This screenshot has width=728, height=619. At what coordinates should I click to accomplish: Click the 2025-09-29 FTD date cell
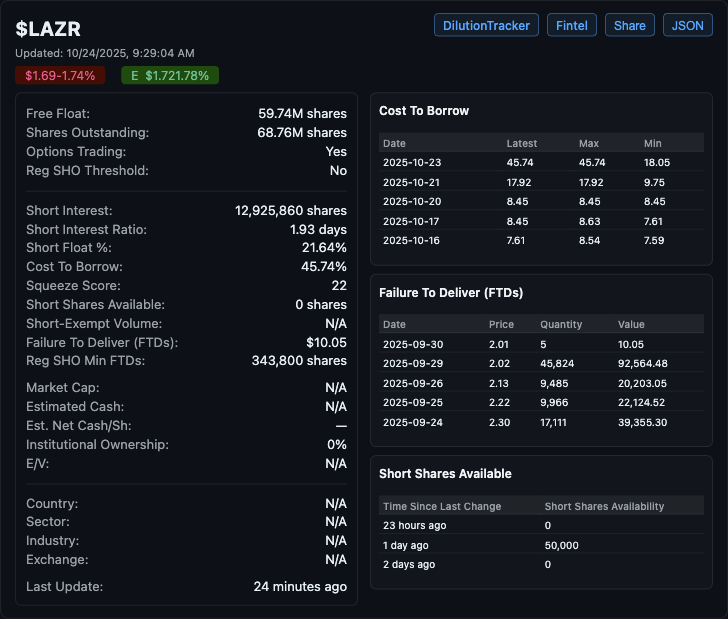(413, 364)
